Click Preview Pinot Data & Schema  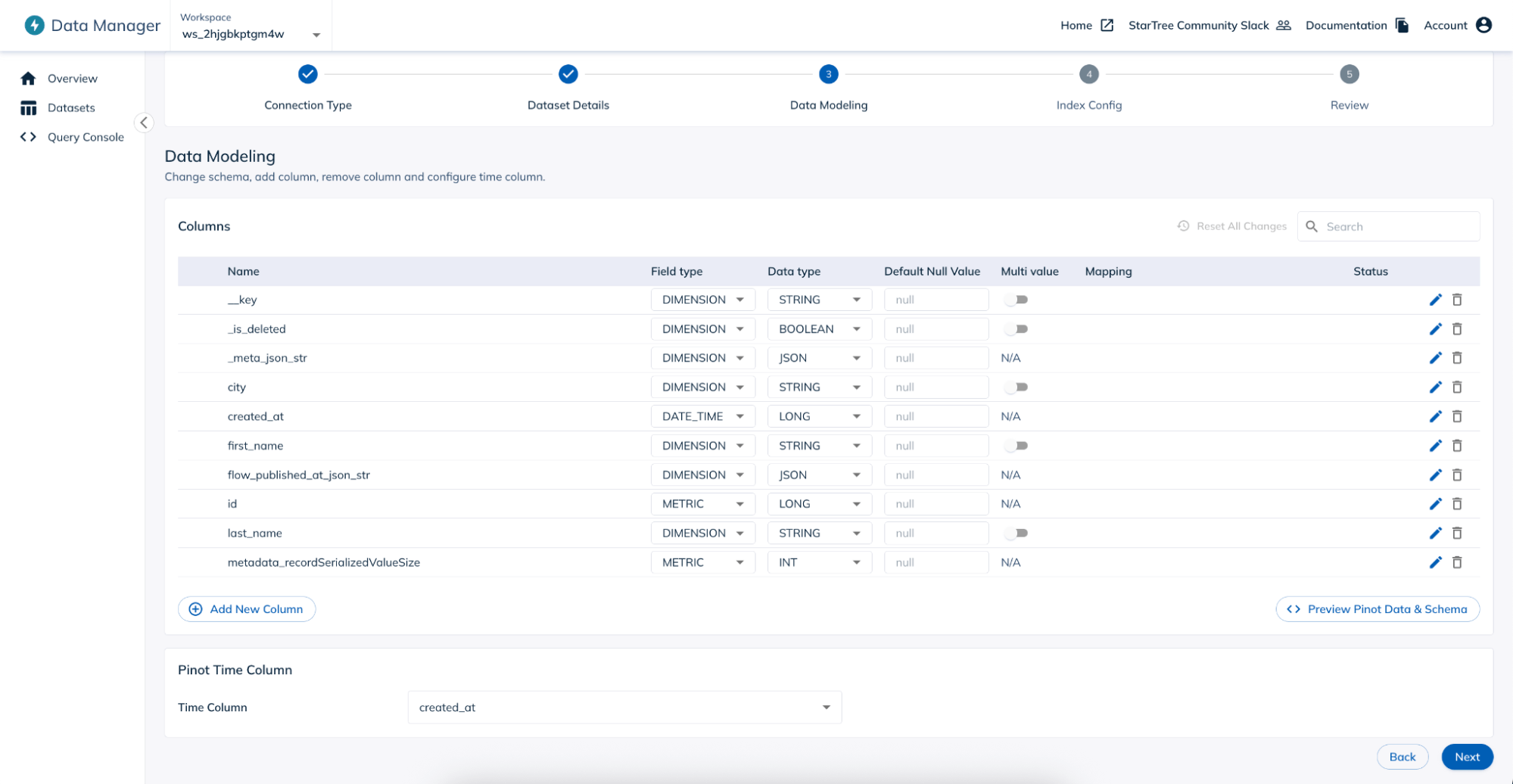(1378, 609)
